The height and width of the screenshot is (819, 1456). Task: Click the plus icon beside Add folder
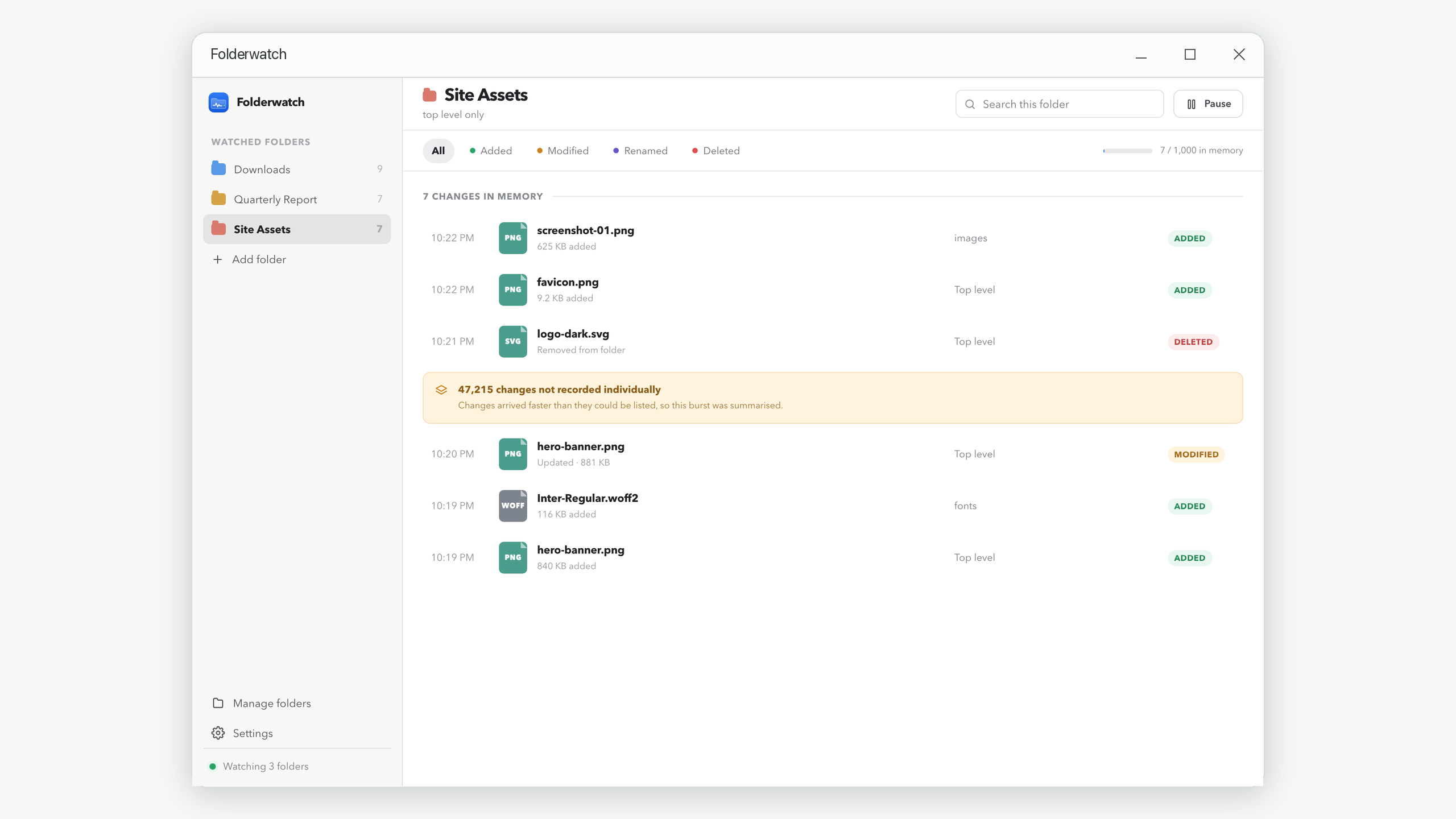(217, 259)
